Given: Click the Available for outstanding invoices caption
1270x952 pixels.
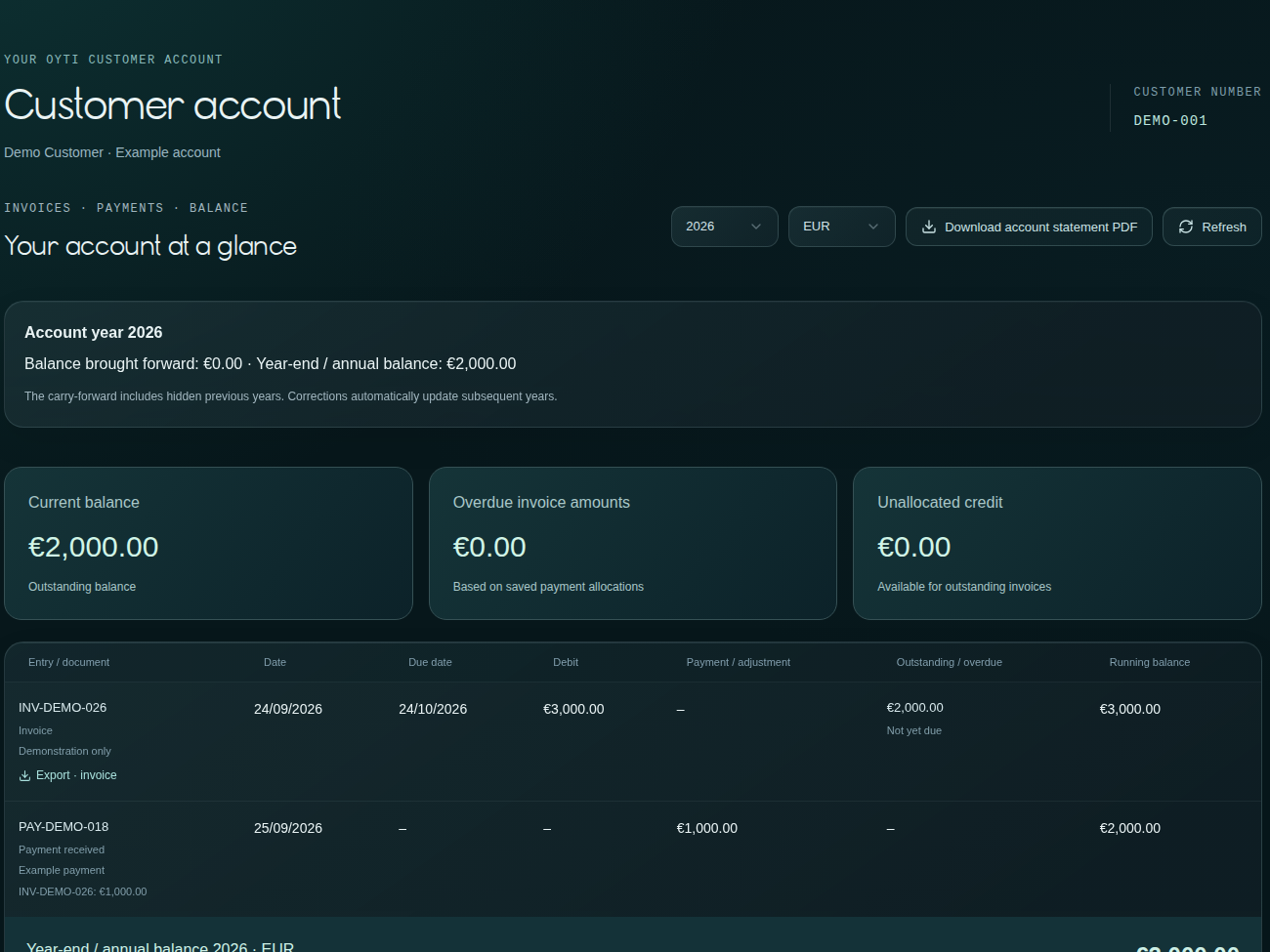Looking at the screenshot, I should (964, 587).
